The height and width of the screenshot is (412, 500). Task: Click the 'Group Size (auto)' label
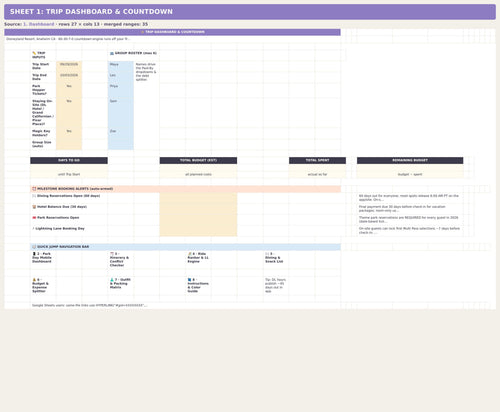(42, 144)
